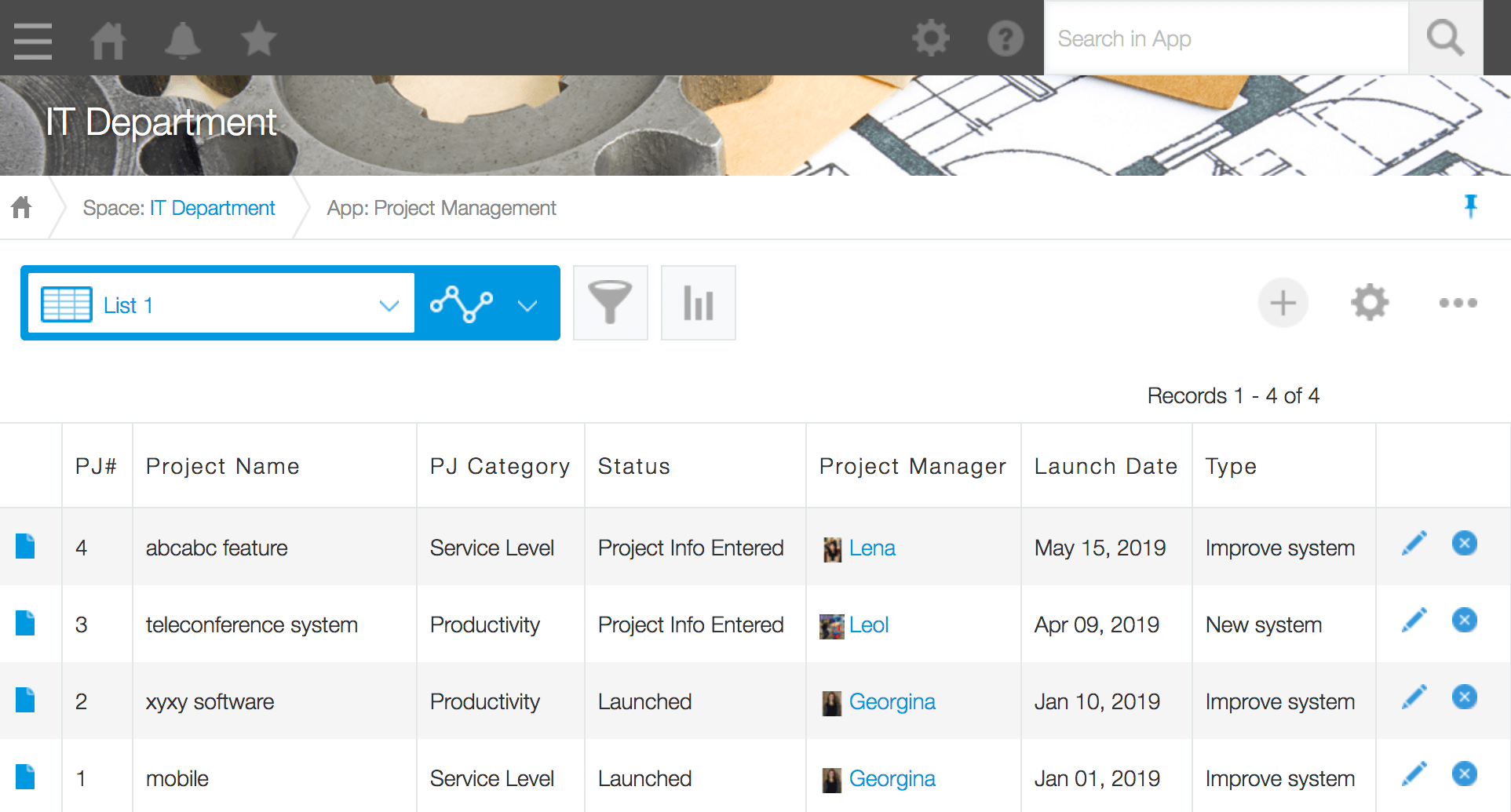Add a new record with plus button
The width and height of the screenshot is (1511, 812).
[x=1283, y=303]
